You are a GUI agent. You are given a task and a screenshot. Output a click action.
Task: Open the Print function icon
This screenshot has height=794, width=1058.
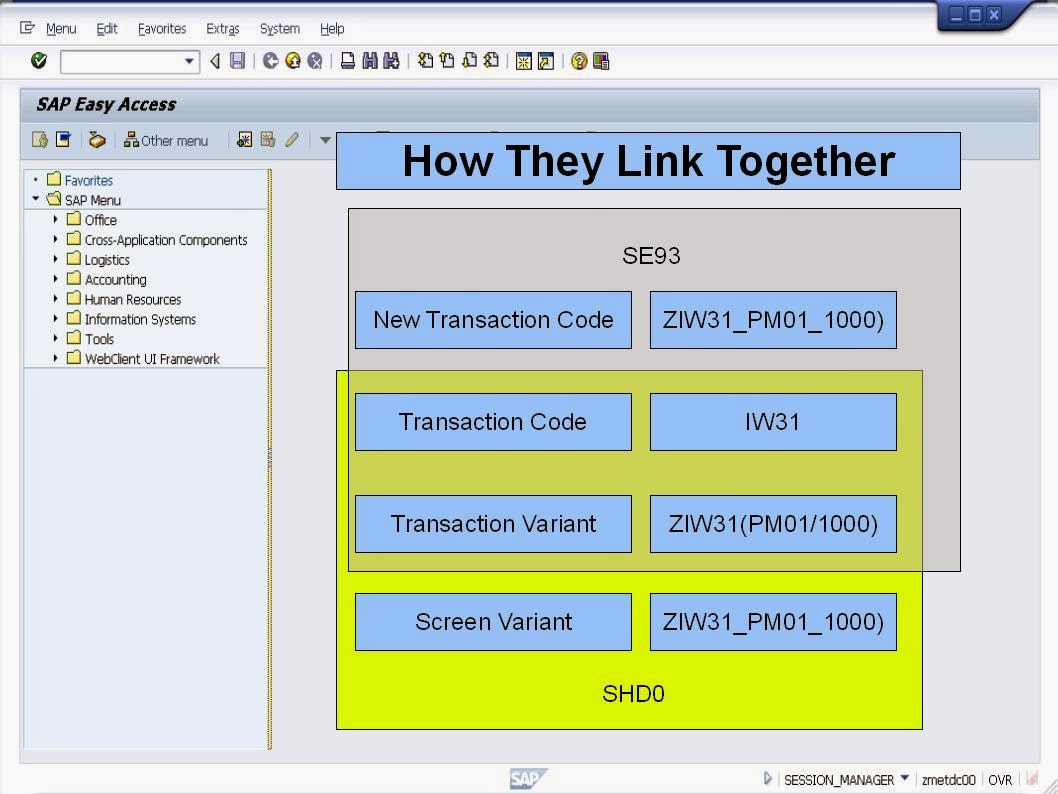click(x=347, y=61)
